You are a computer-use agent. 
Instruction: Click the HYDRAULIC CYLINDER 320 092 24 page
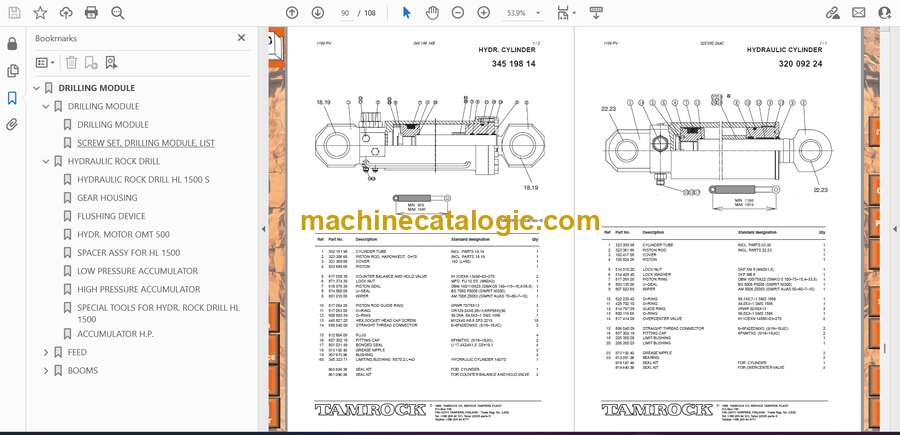(x=717, y=228)
